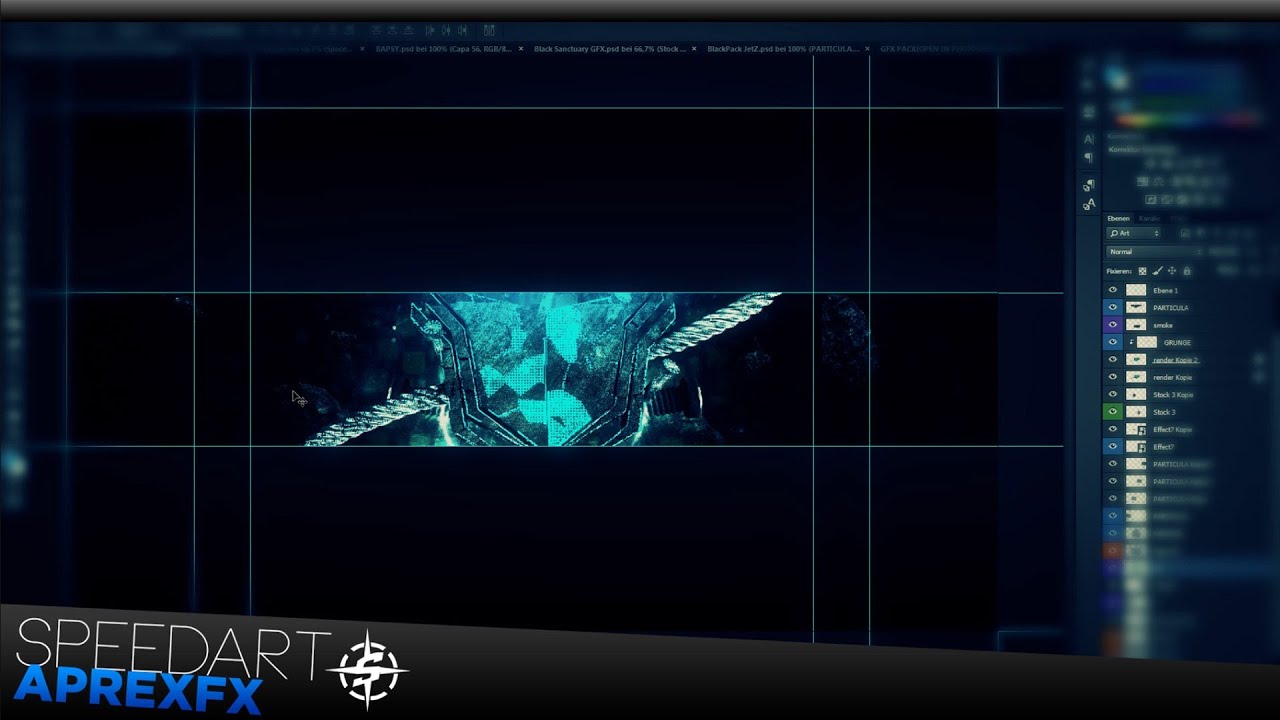Close the BlackPack JetZ.psd tab
1280x720 pixels.
867,48
